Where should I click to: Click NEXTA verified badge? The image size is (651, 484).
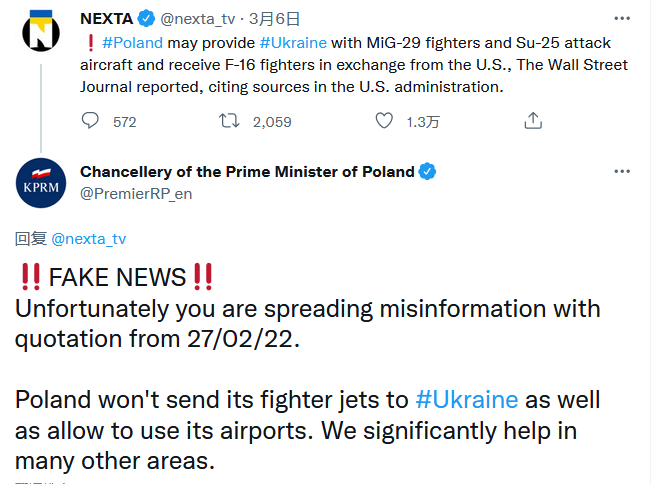coord(146,19)
